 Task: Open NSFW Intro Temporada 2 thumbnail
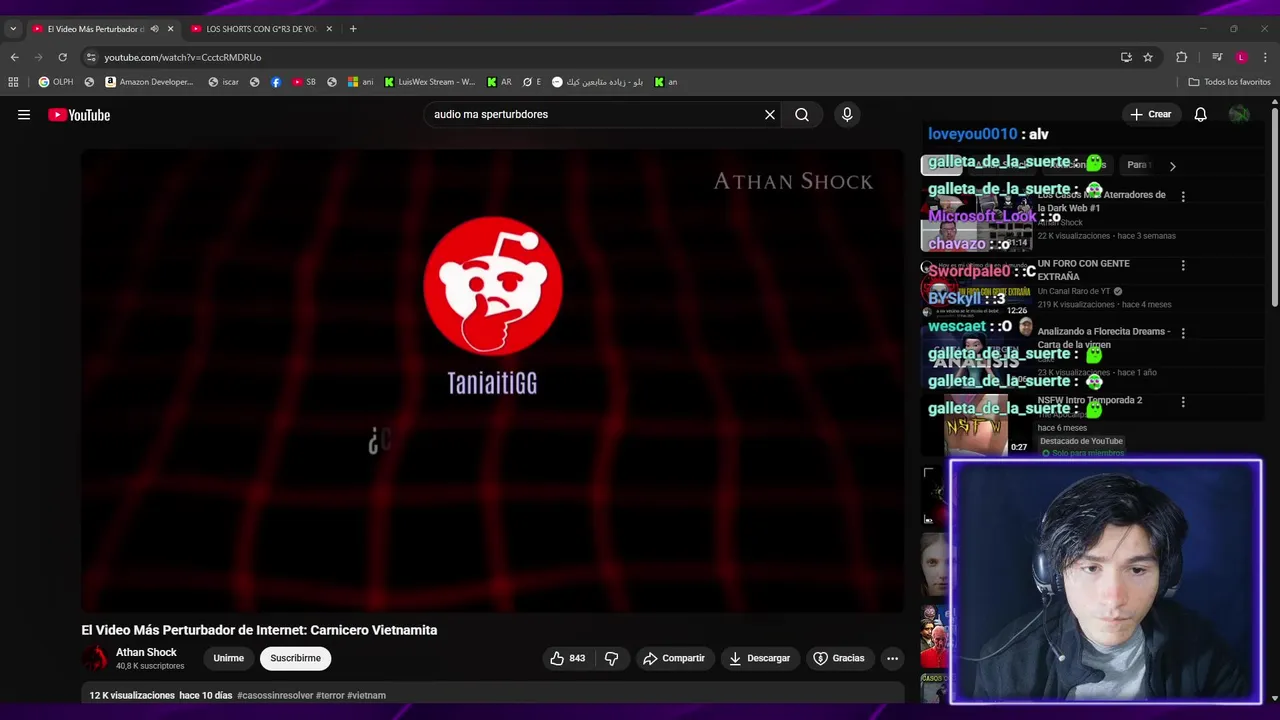click(976, 424)
